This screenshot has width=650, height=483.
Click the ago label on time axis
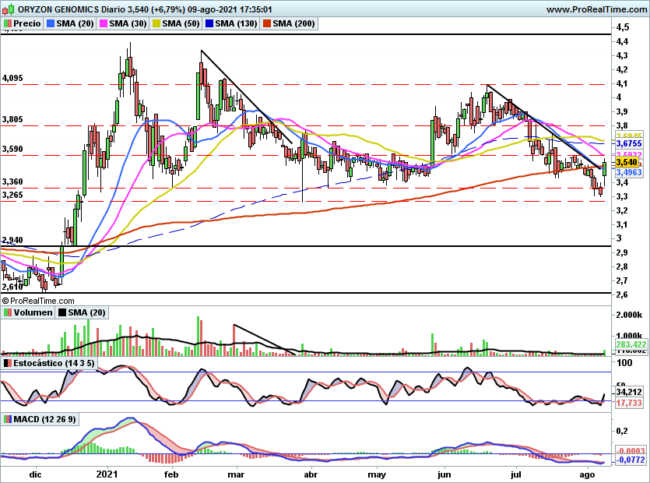[x=587, y=474]
